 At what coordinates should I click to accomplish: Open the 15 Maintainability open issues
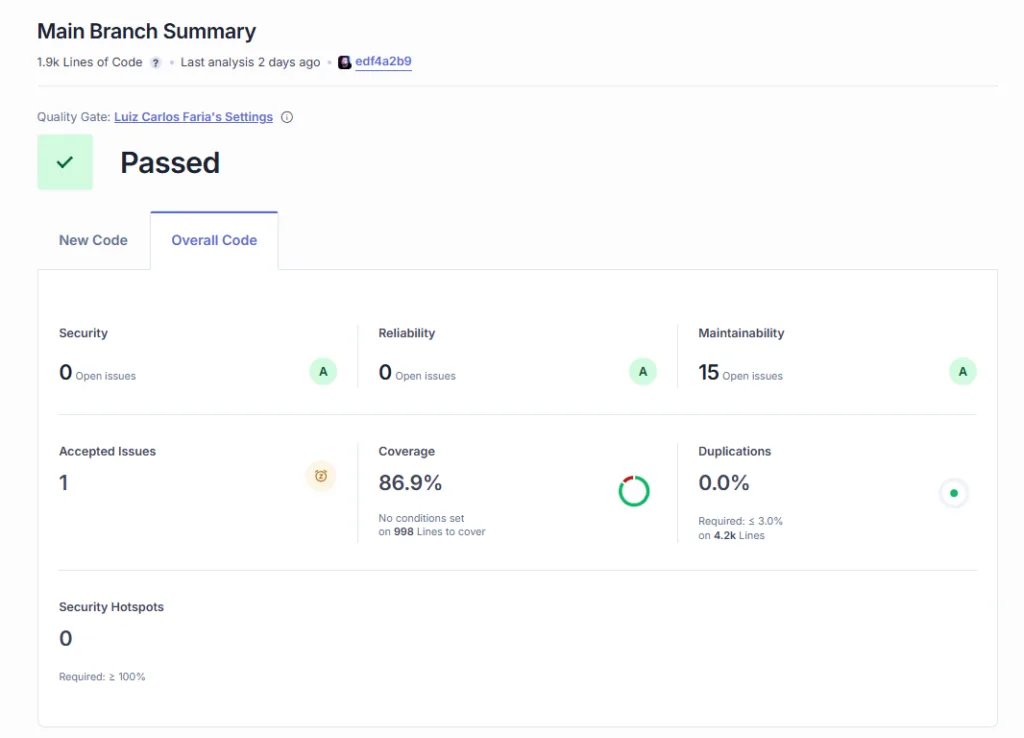click(x=709, y=373)
